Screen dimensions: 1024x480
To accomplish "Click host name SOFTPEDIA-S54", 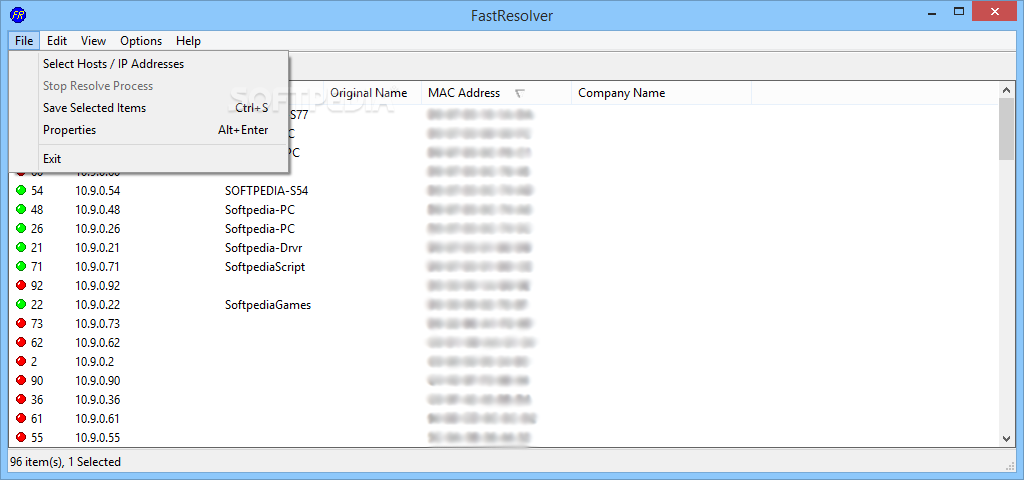I will coord(266,191).
